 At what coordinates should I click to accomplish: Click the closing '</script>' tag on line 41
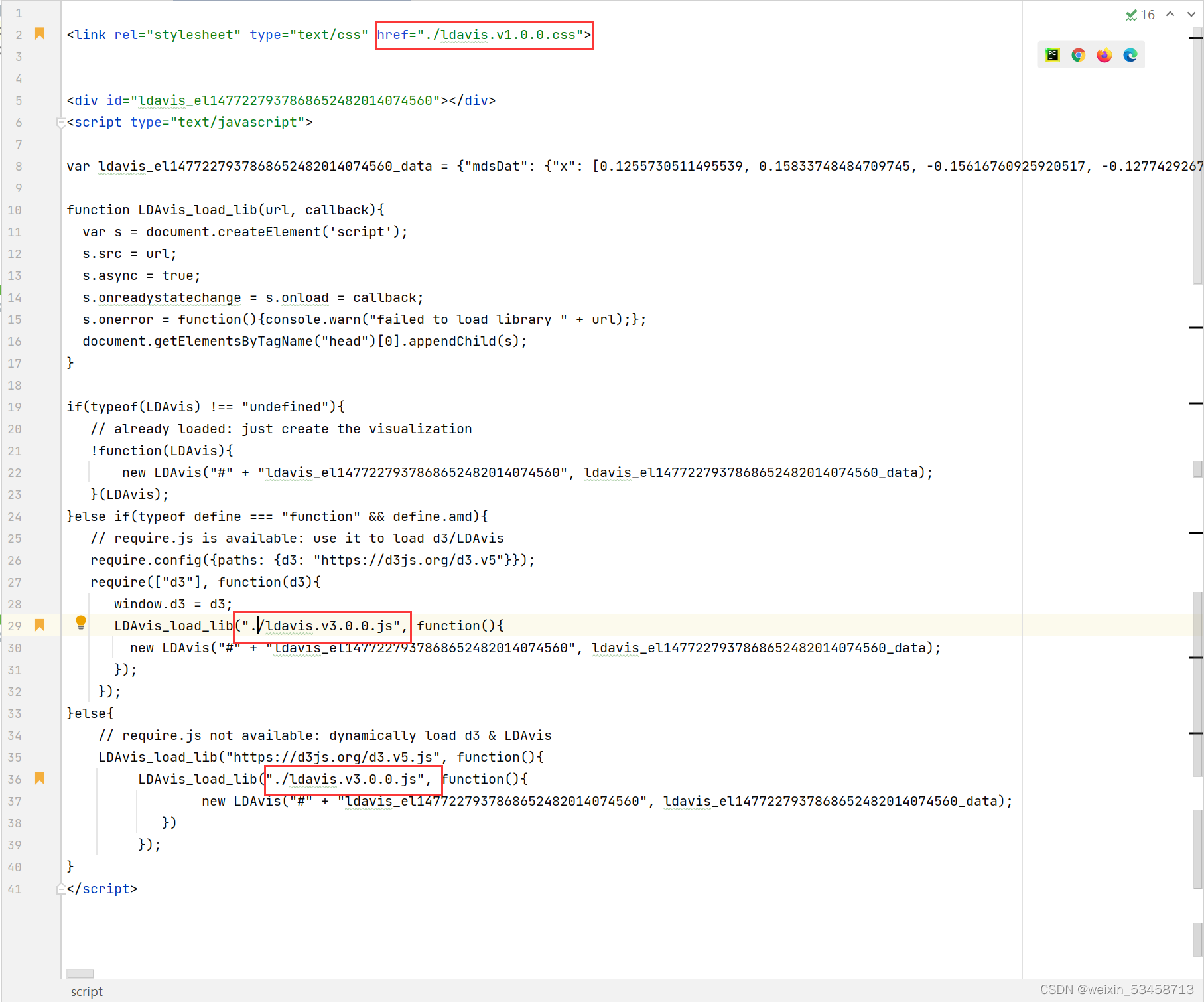tap(102, 889)
